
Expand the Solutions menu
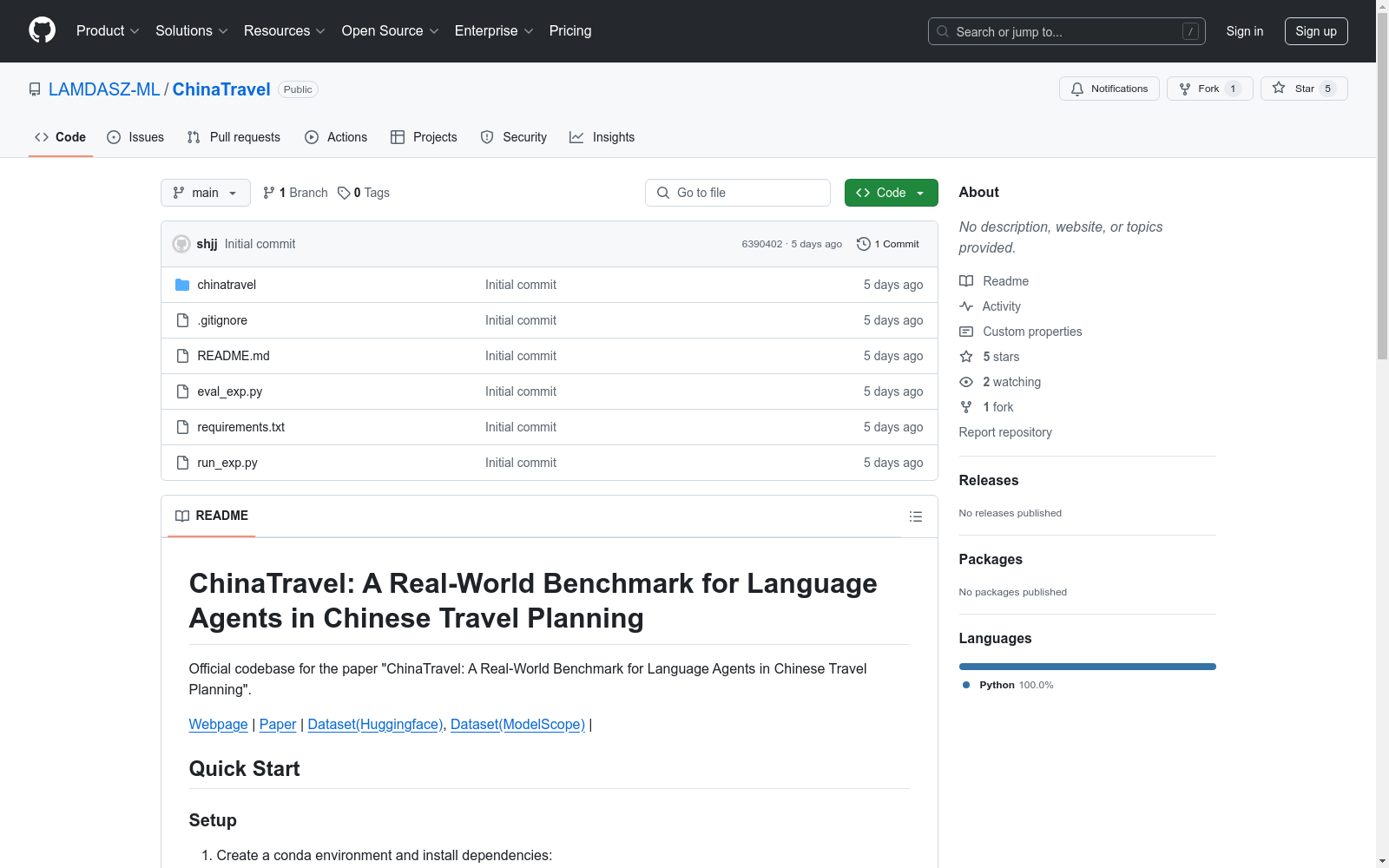192,30
